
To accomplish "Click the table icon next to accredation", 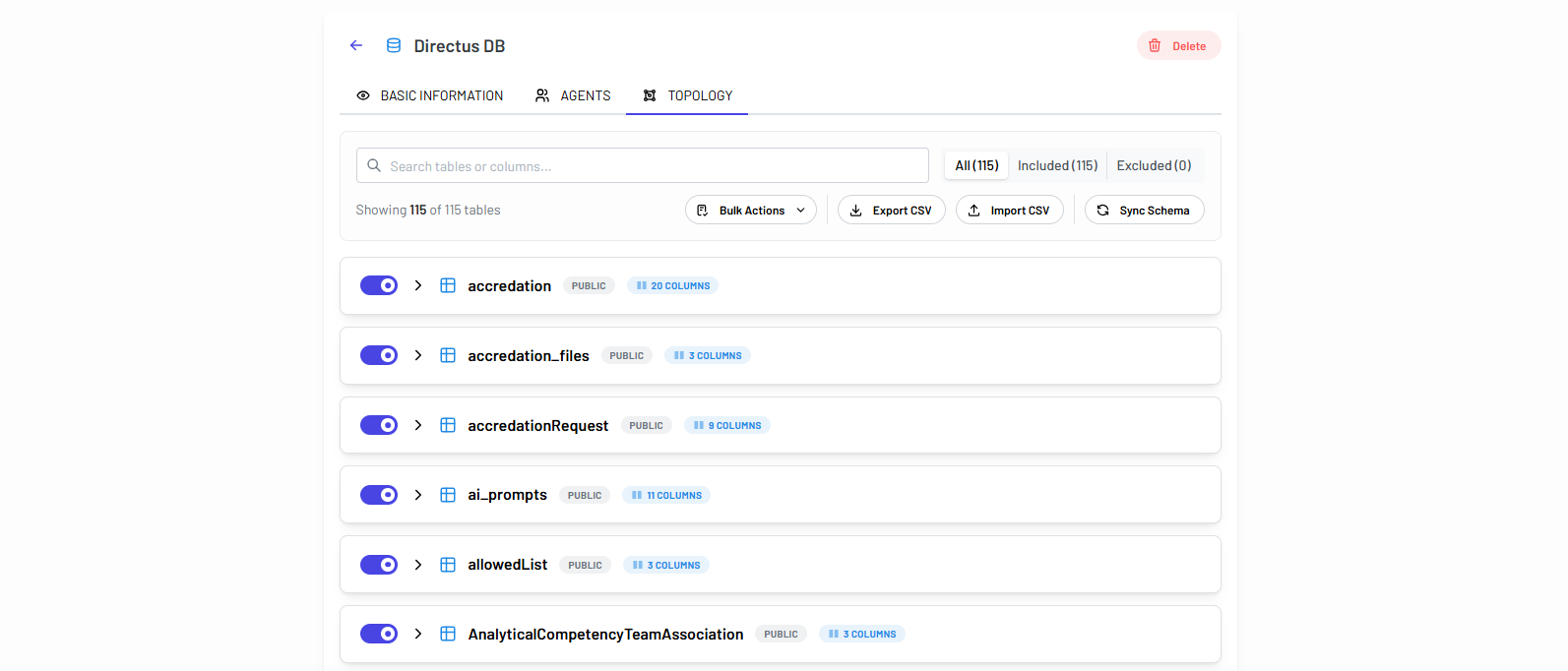I will [448, 285].
